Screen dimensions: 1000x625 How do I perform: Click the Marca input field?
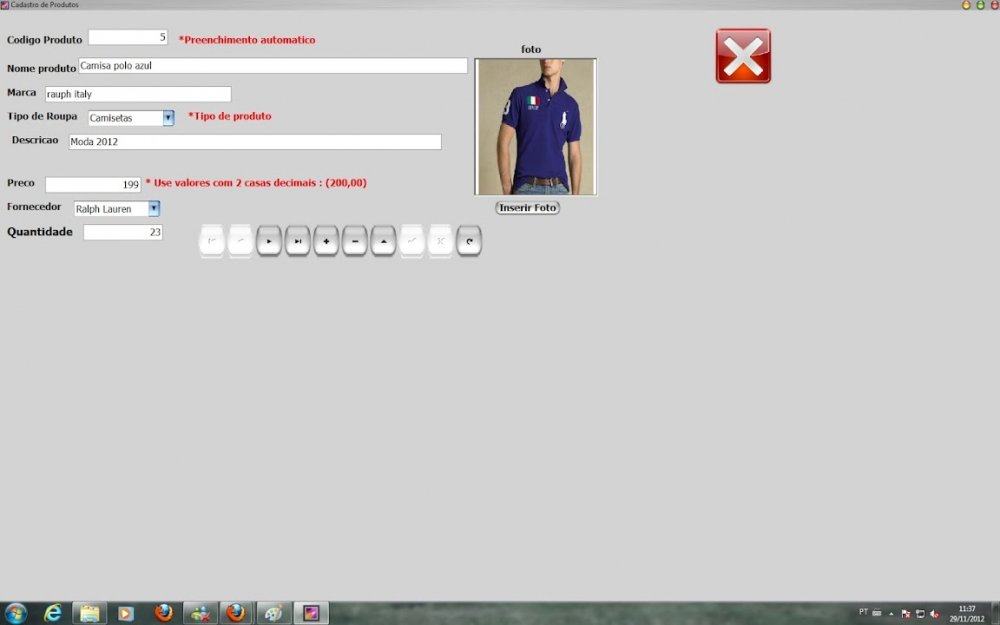click(x=138, y=94)
